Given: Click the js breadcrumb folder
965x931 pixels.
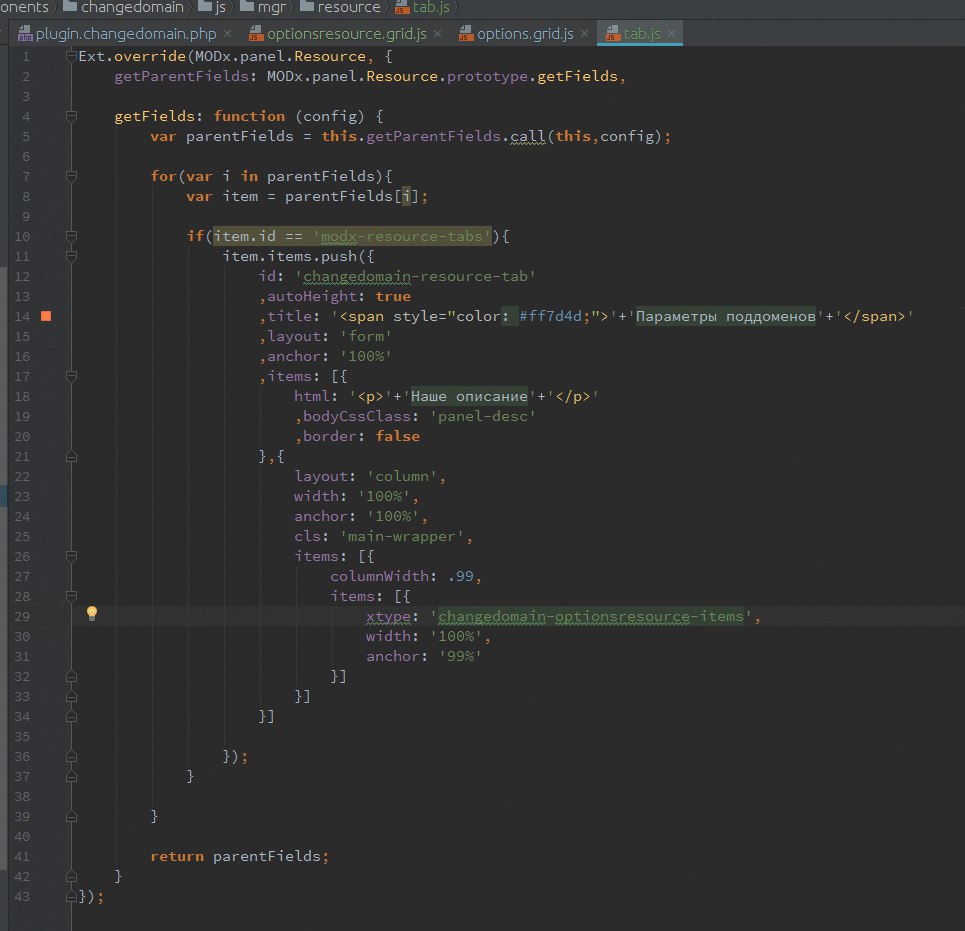Looking at the screenshot, I should click(212, 7).
